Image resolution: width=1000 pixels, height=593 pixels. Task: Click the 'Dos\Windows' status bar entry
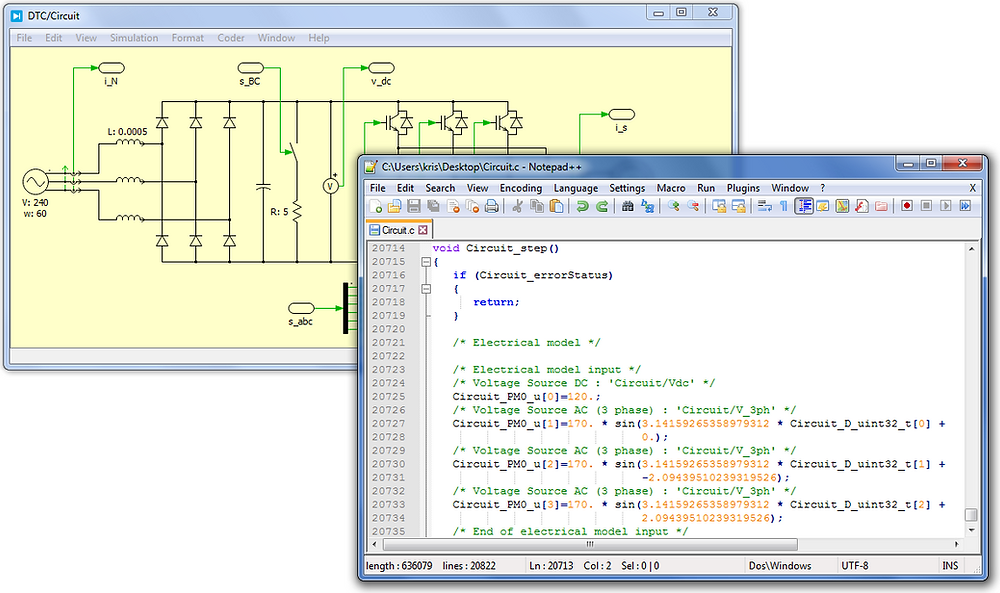780,566
